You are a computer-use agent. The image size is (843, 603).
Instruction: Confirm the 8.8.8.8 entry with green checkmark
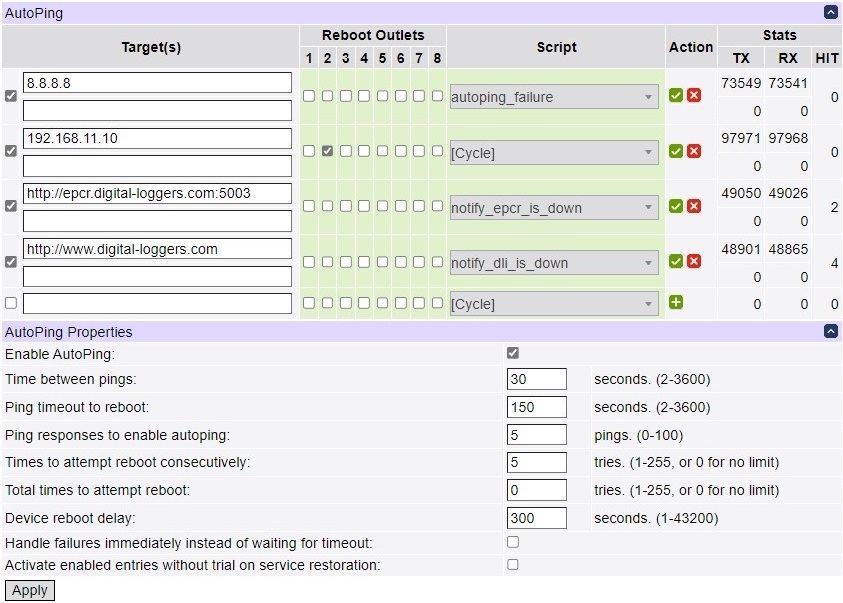[676, 96]
